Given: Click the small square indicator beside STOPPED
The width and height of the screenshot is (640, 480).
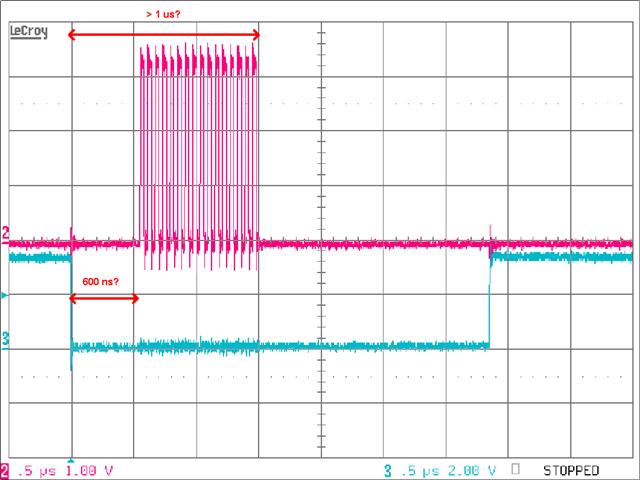Looking at the screenshot, I should click(516, 469).
